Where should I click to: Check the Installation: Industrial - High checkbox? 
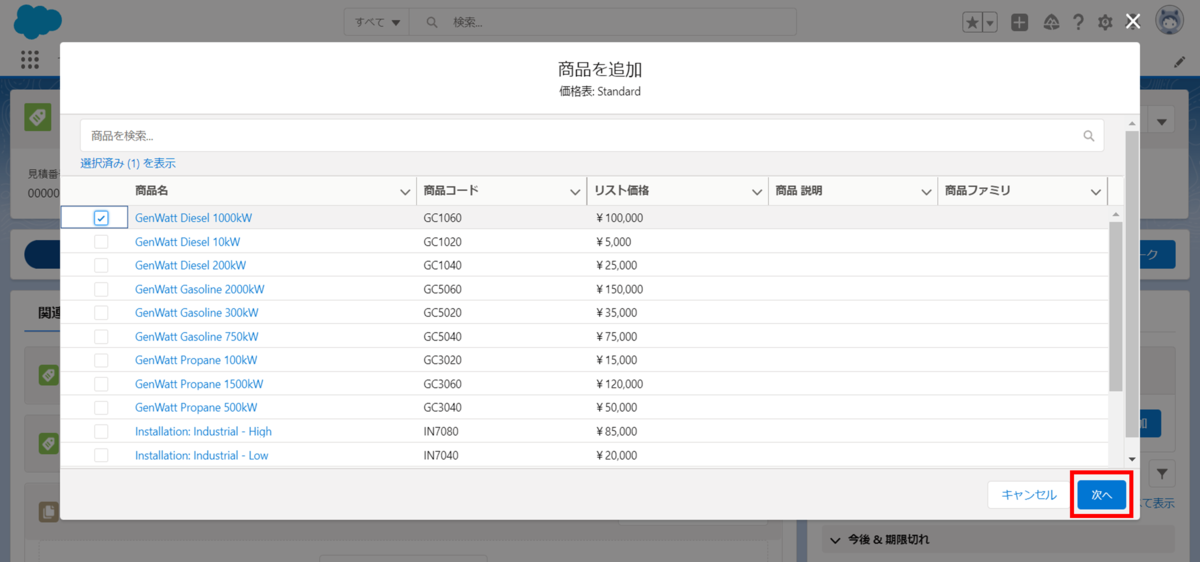[101, 432]
